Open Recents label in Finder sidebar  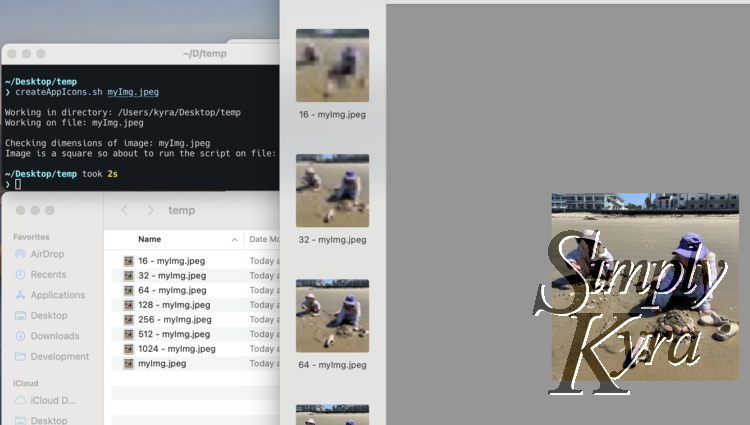(48, 274)
